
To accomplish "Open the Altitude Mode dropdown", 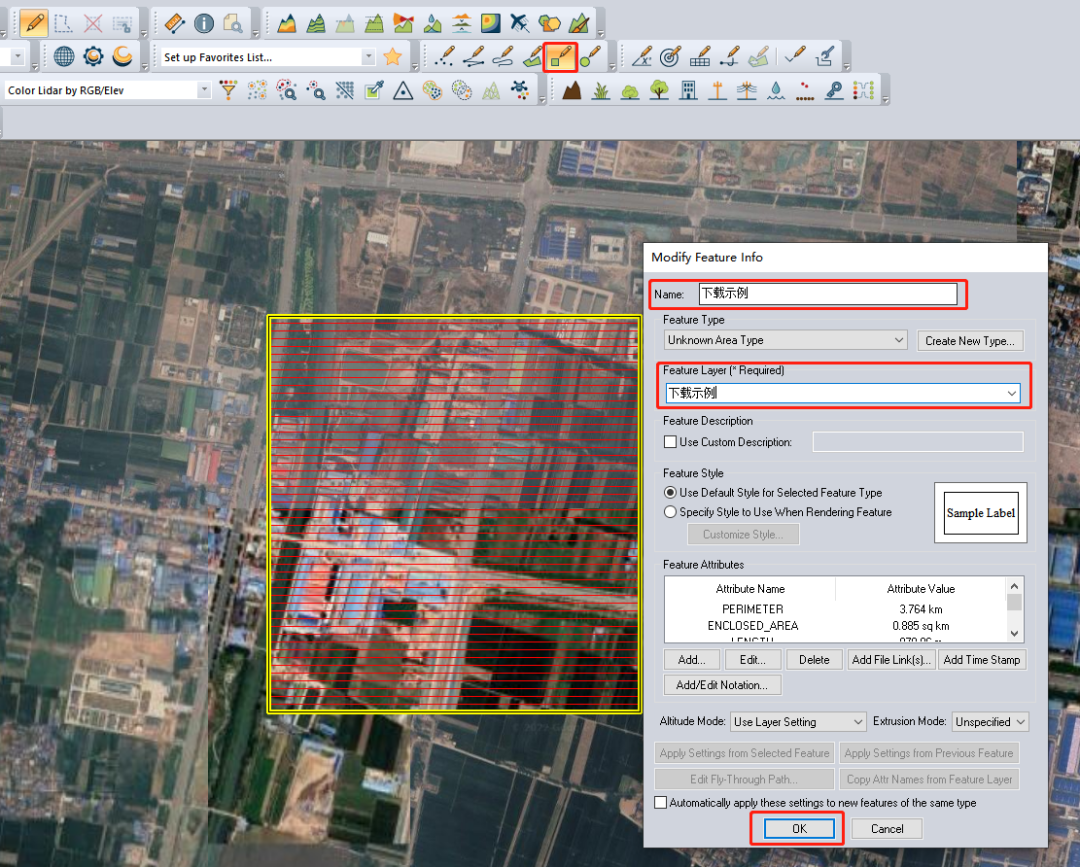I will [798, 722].
